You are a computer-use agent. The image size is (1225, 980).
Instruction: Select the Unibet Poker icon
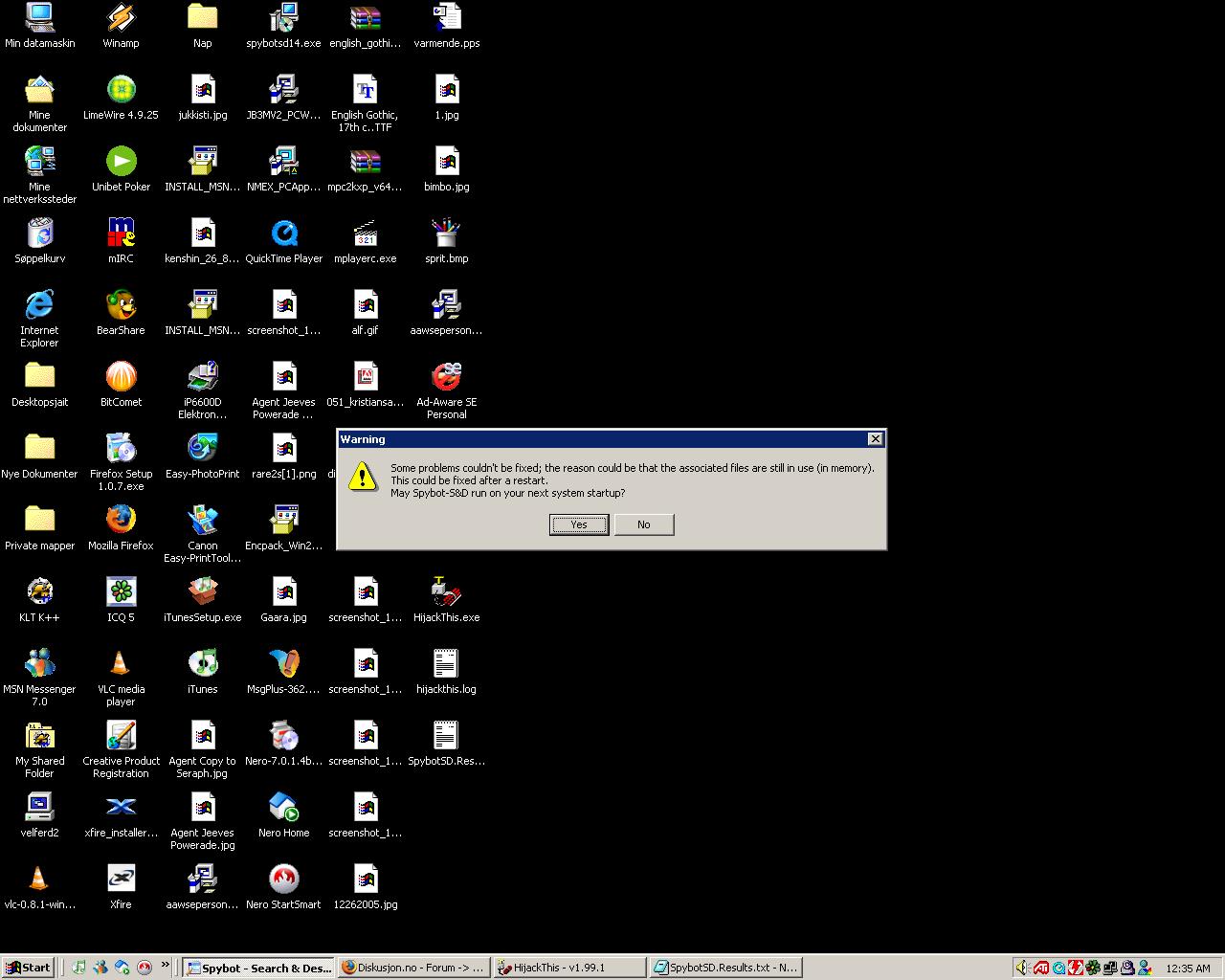point(121,169)
